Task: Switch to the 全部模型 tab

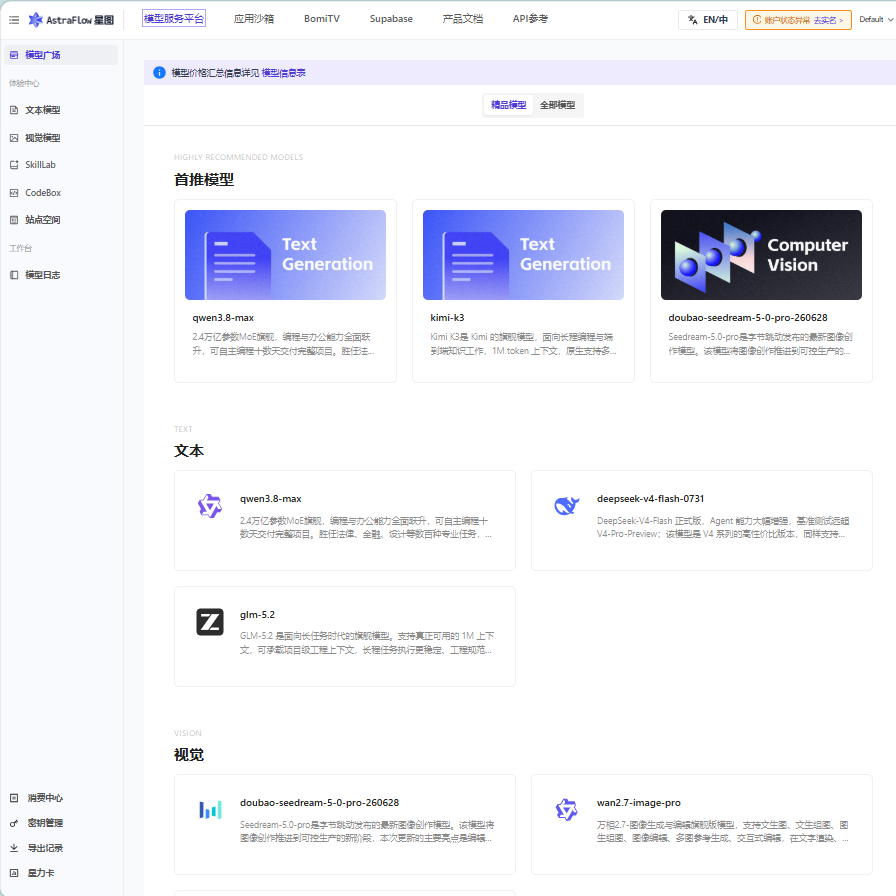Action: tap(558, 105)
